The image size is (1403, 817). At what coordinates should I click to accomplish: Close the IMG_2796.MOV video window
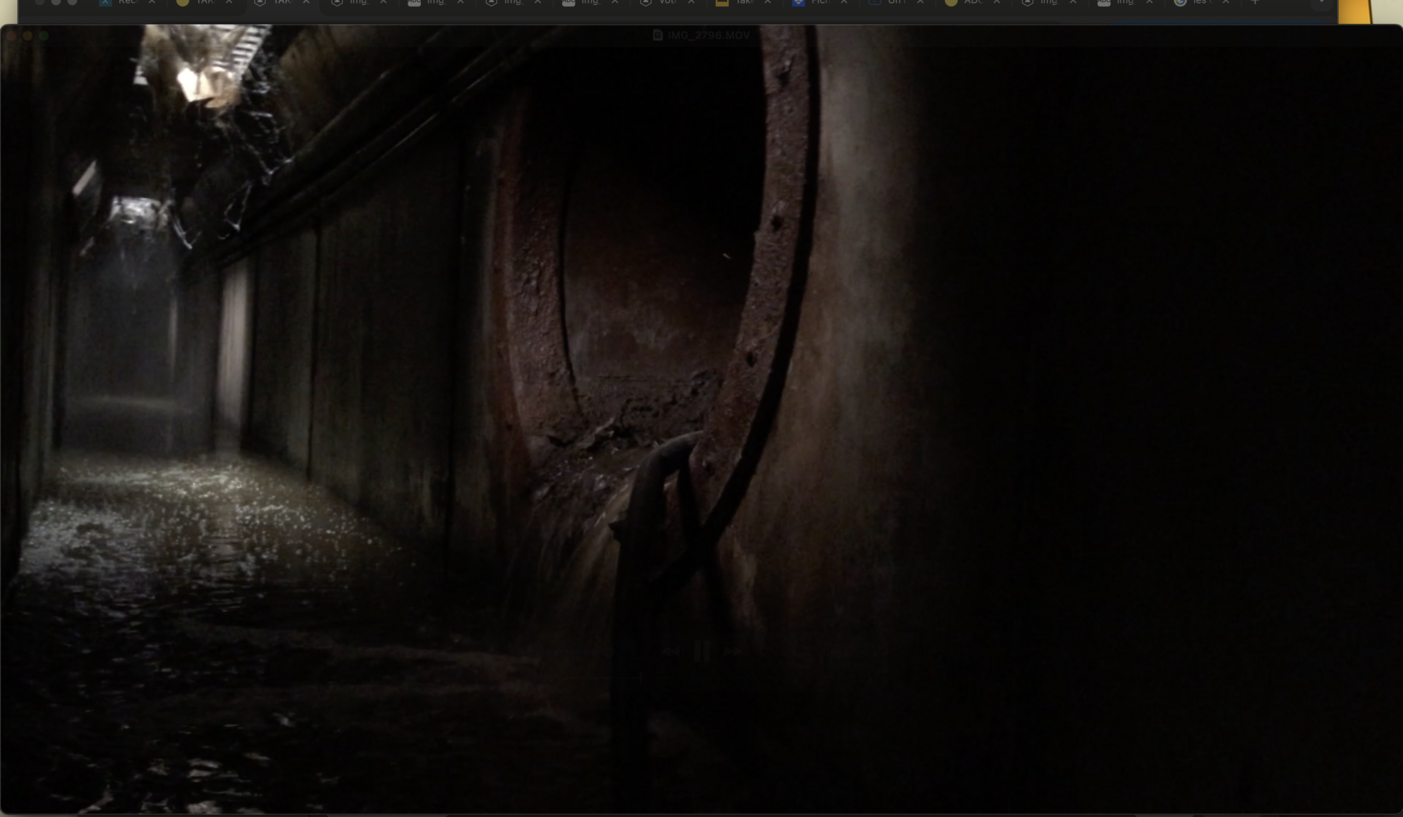(x=11, y=35)
